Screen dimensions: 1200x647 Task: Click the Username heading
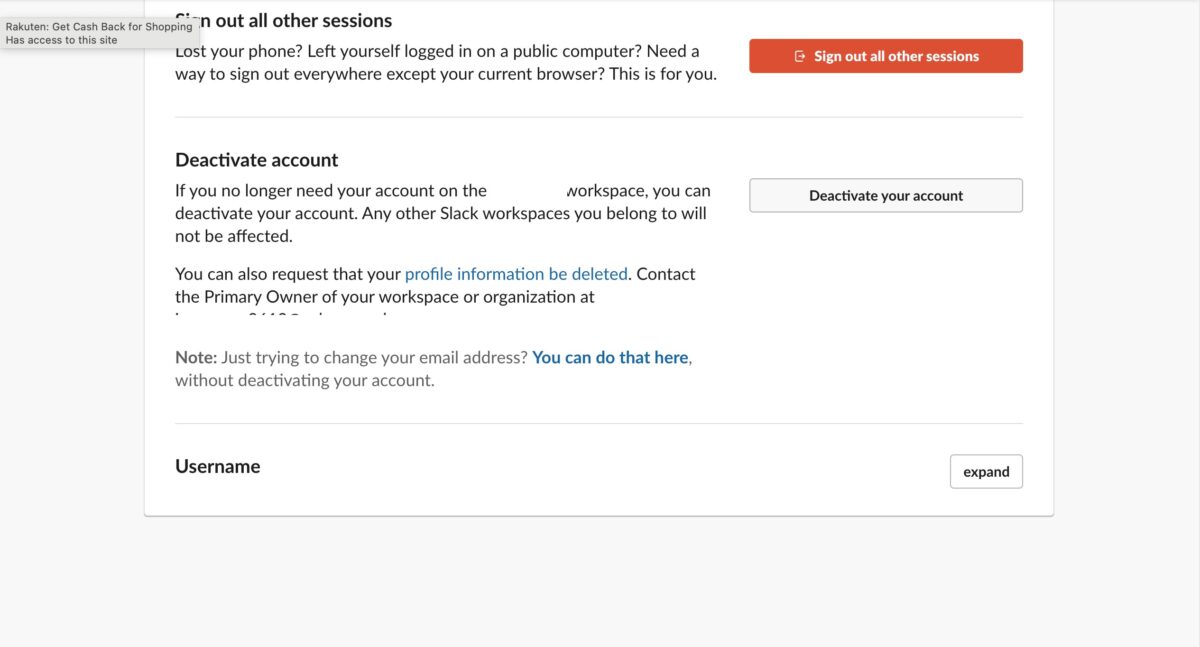218,467
